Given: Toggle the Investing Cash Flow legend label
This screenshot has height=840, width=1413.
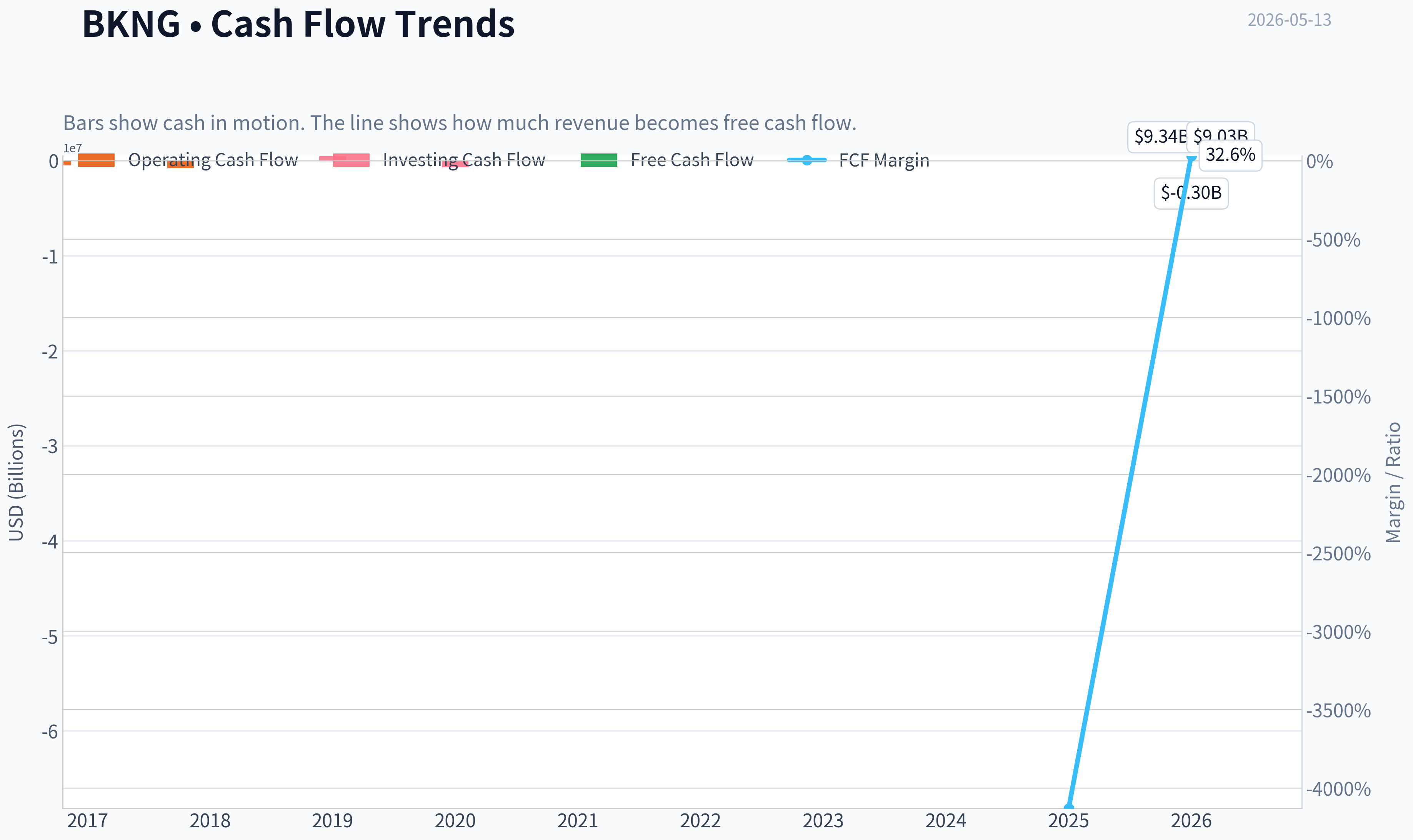Looking at the screenshot, I should (464, 160).
